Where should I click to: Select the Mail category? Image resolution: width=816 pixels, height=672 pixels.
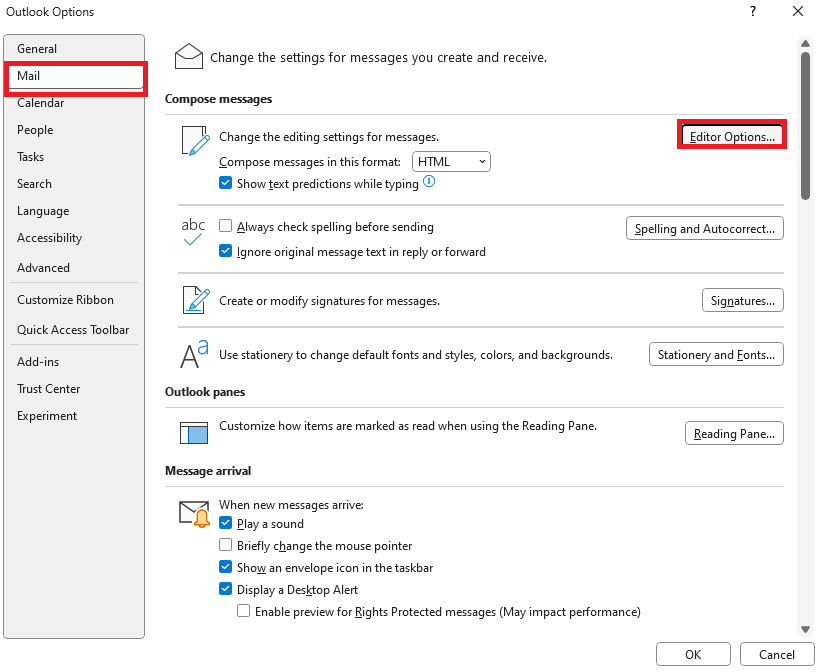(74, 77)
